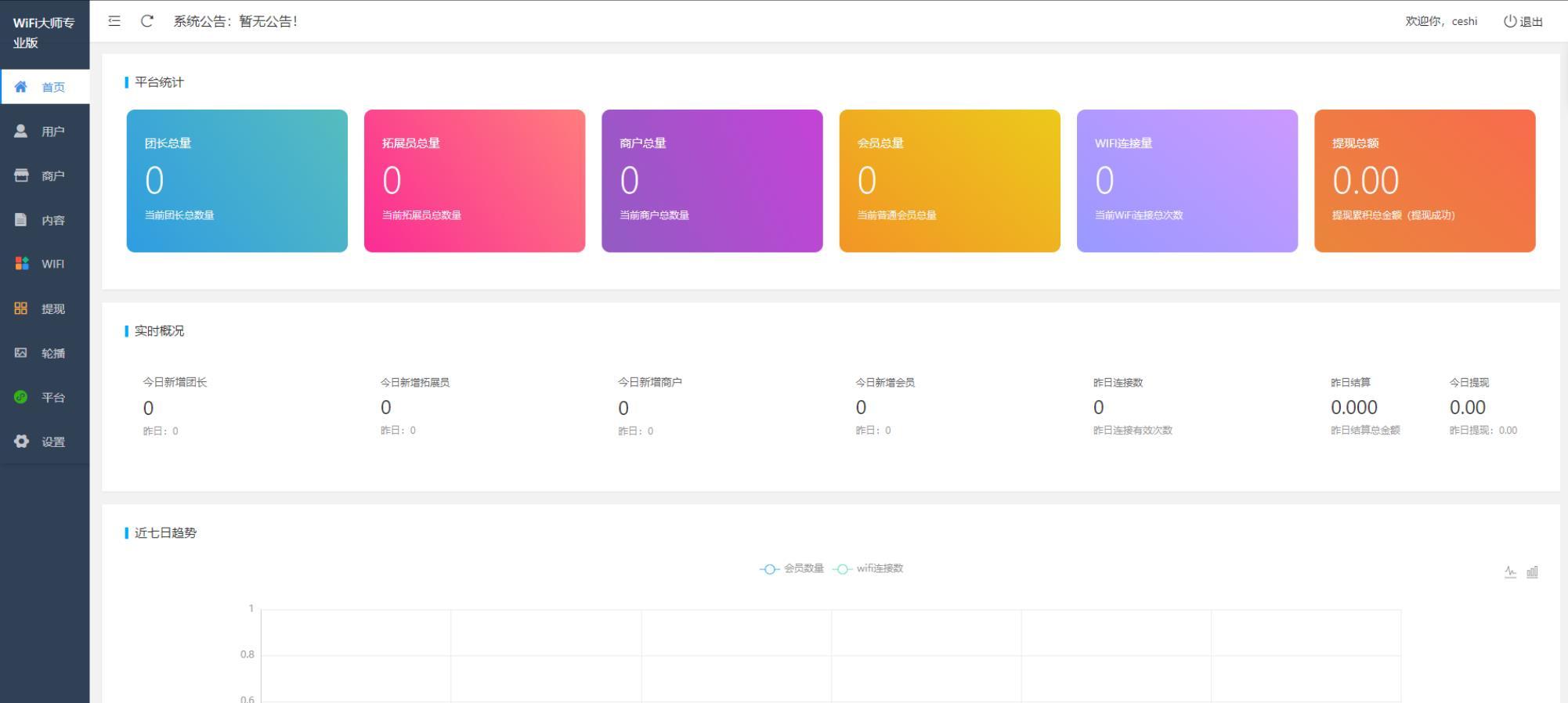The width and height of the screenshot is (1568, 703).
Task: Click the merchant store icon in sidebar
Action: pos(21,175)
